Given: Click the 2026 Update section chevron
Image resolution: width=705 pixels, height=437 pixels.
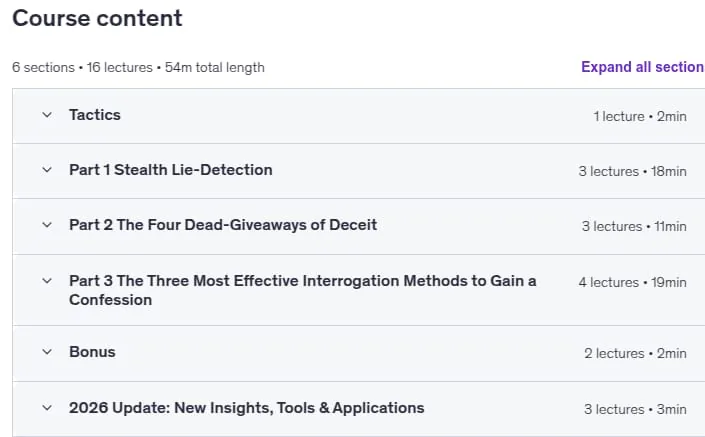Looking at the screenshot, I should click(x=47, y=408).
